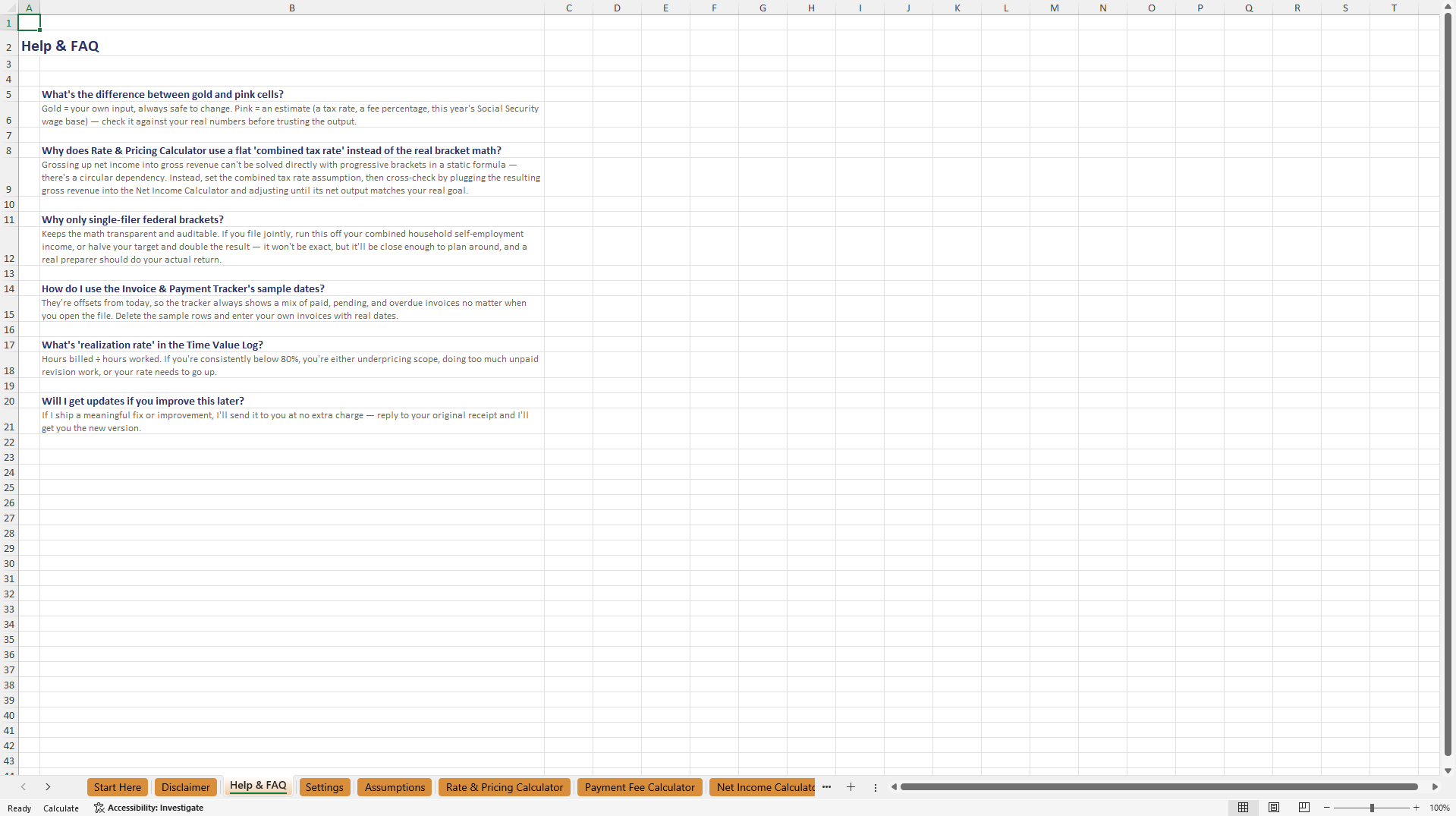Select row 9 header

point(9,177)
